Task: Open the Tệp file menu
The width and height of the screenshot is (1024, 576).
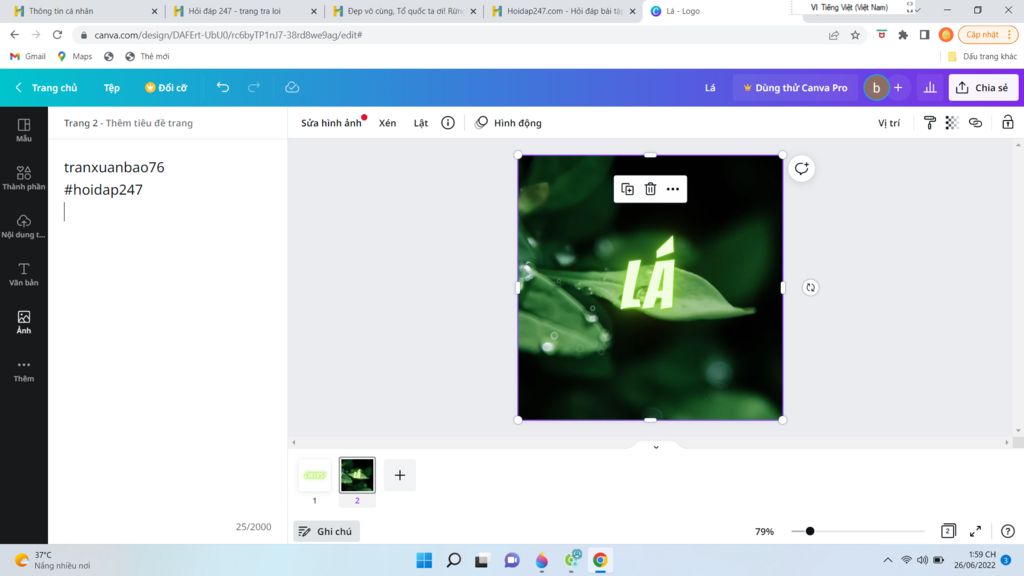Action: pos(112,88)
